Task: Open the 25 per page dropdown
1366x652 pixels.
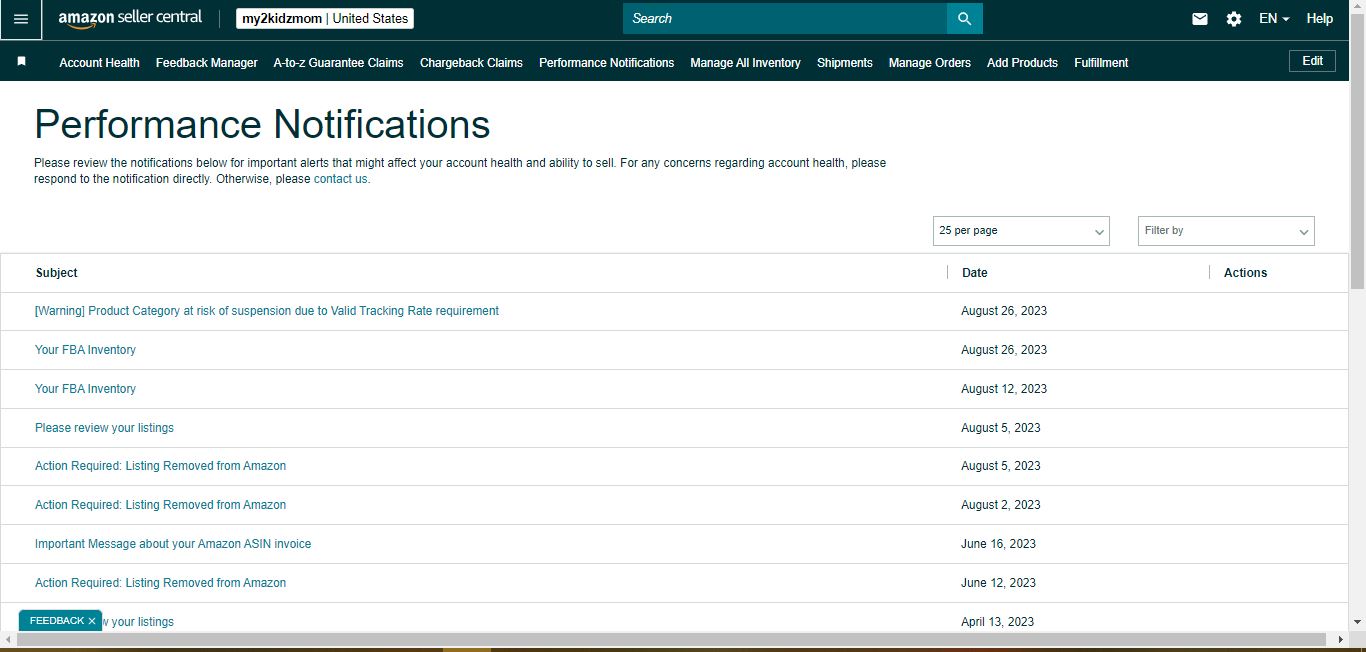Action: (1021, 231)
